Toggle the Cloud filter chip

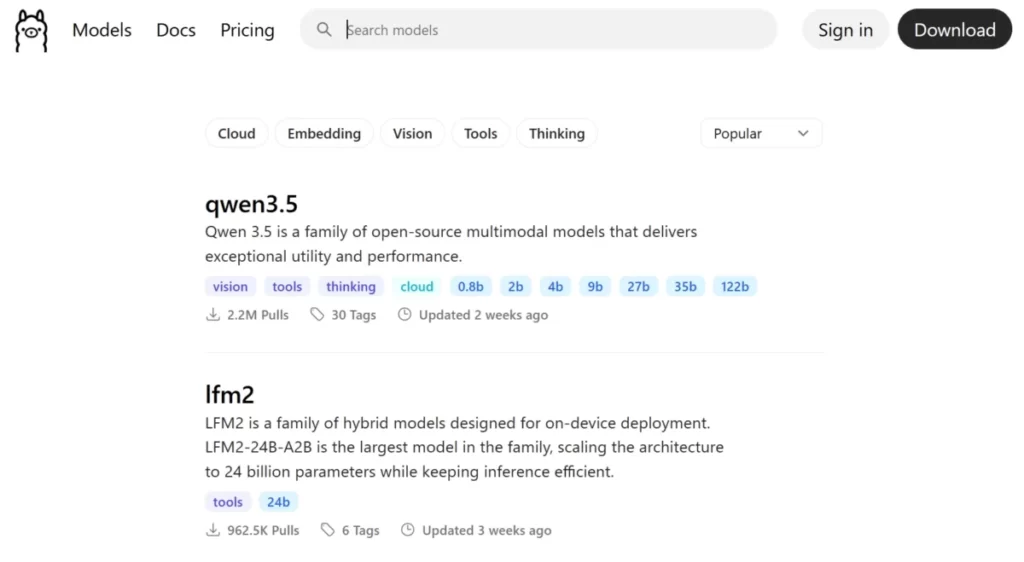[237, 134]
